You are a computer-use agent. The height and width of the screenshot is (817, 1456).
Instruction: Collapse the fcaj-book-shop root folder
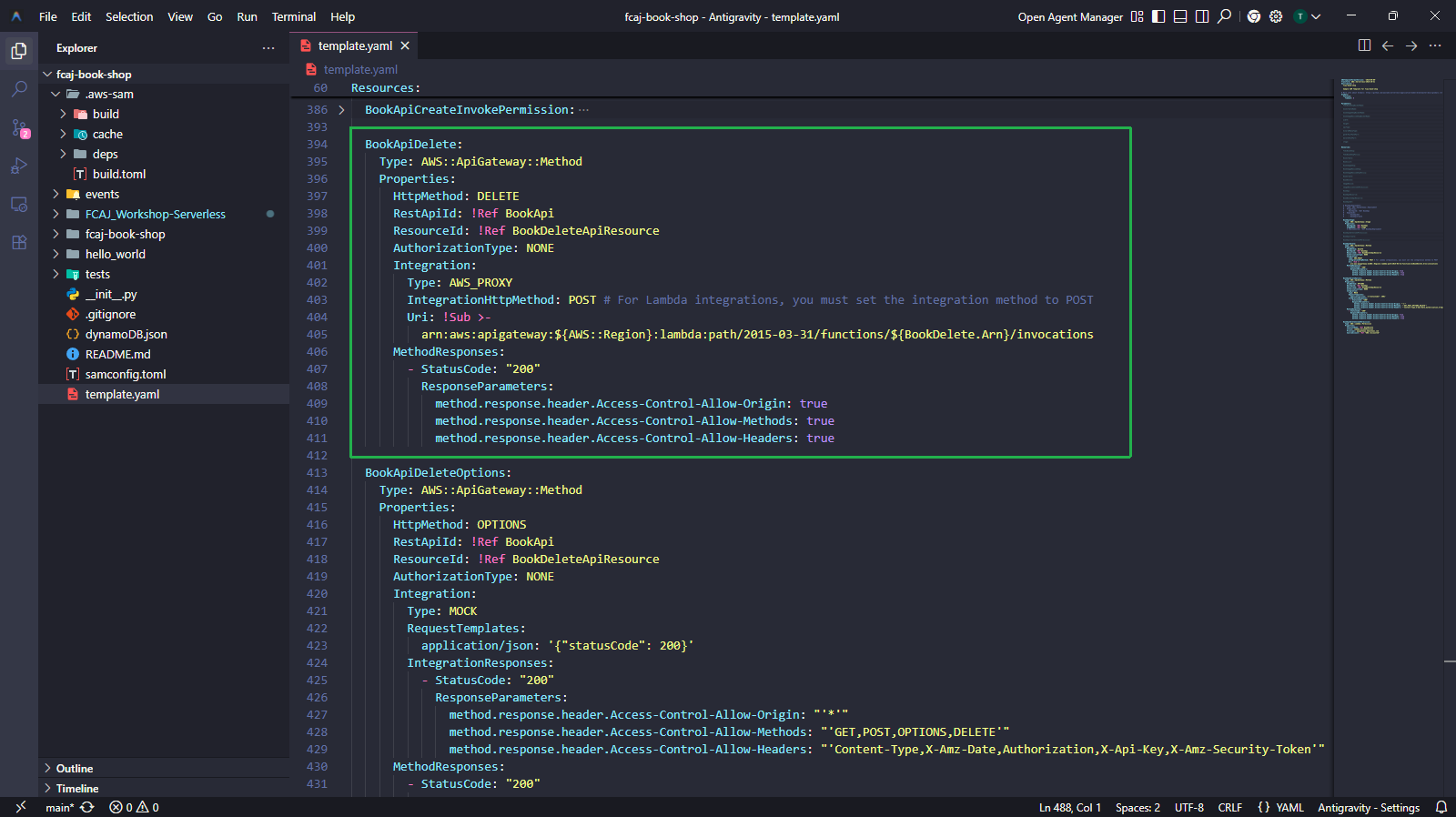click(47, 75)
